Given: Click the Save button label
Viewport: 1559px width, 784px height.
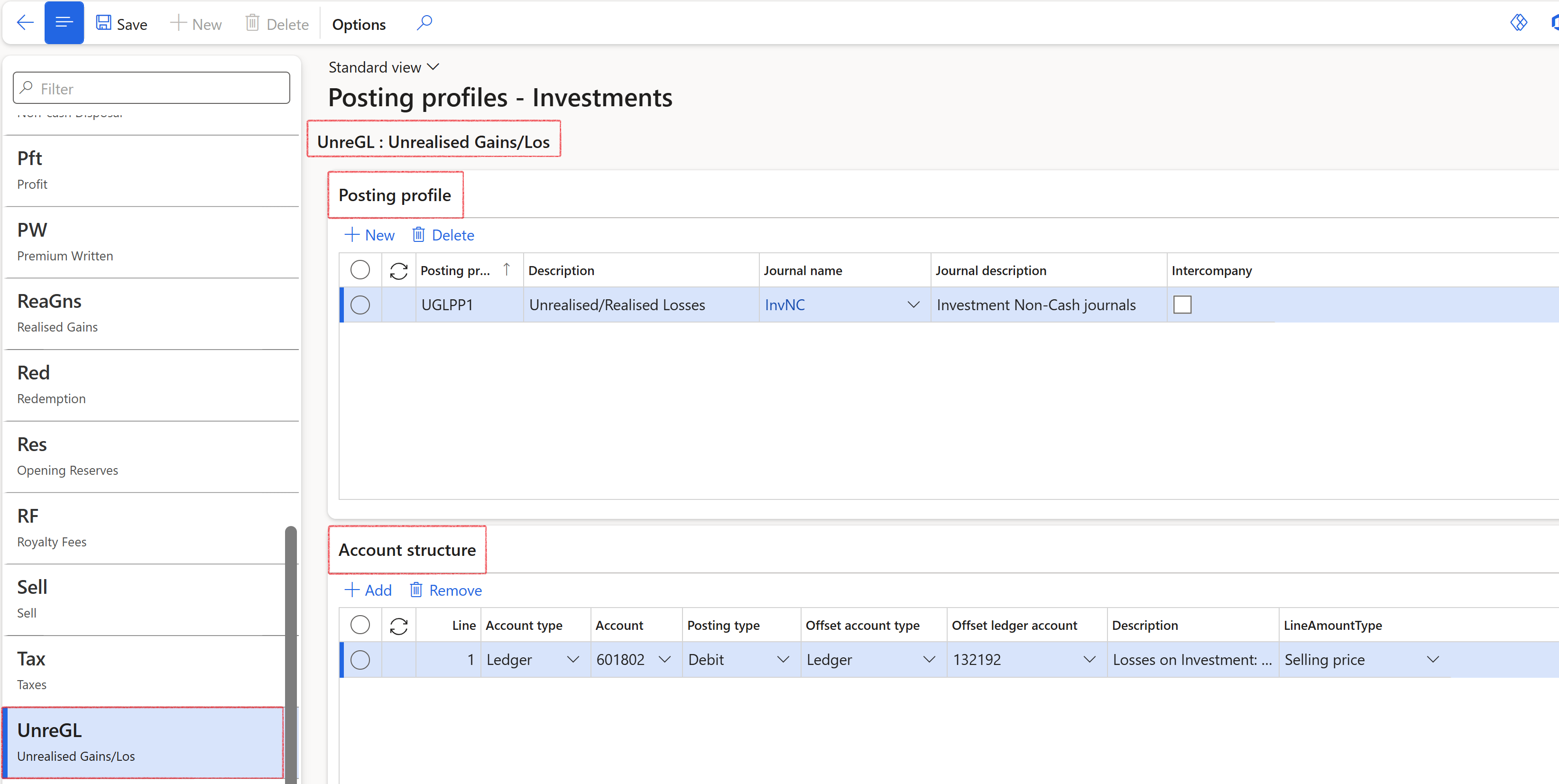Looking at the screenshot, I should [x=132, y=24].
